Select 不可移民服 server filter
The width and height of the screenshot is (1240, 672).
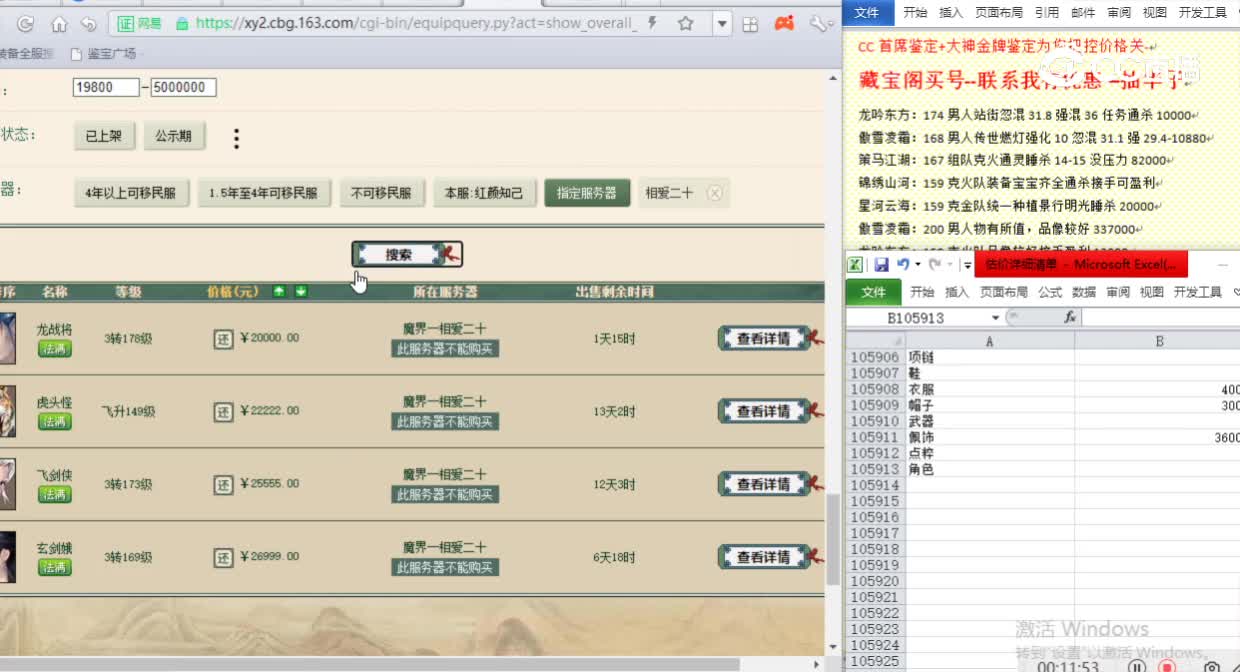[x=381, y=193]
